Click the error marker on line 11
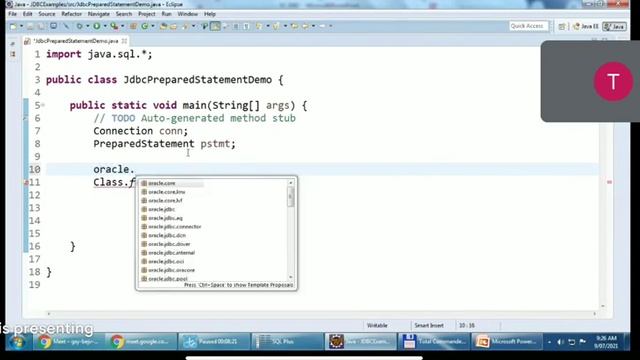The image size is (640, 360). pos(26,182)
